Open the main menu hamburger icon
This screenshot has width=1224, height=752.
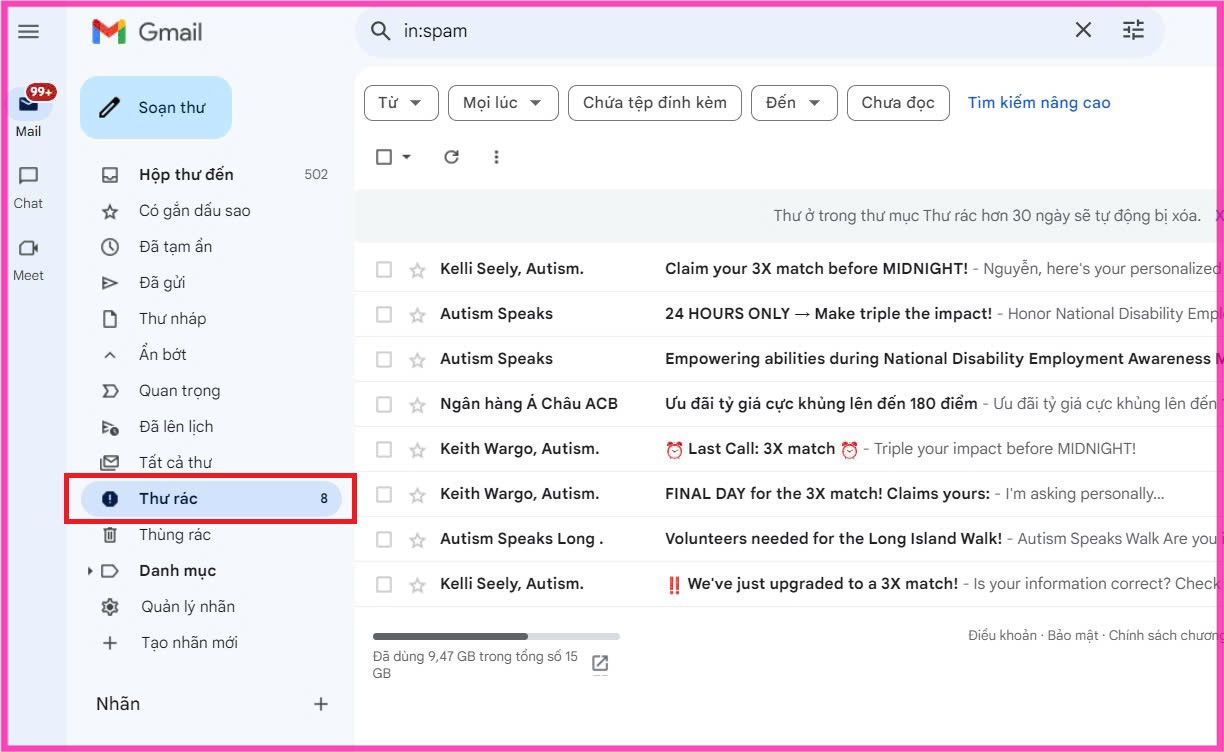pos(29,31)
